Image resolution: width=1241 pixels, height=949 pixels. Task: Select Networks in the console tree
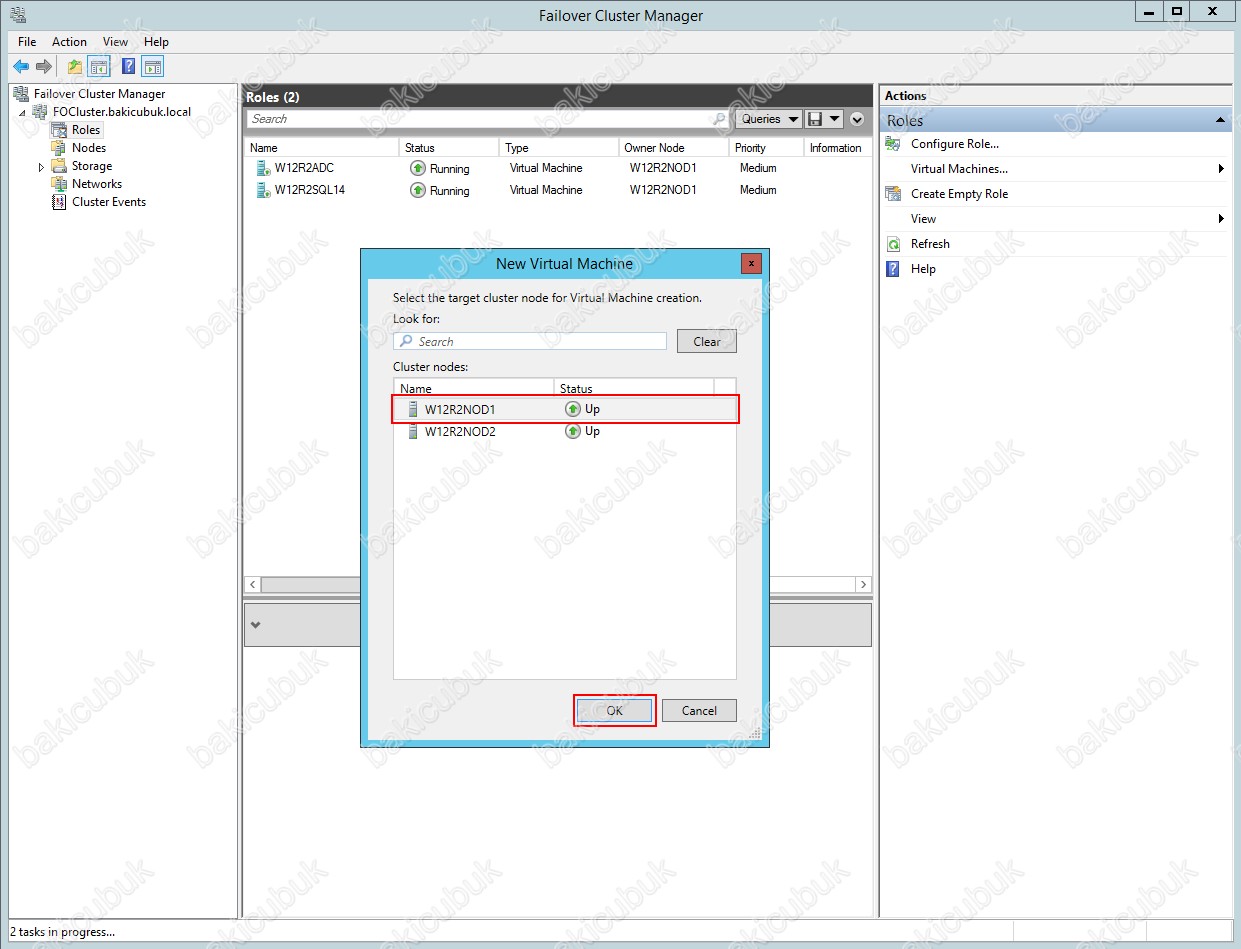click(96, 184)
